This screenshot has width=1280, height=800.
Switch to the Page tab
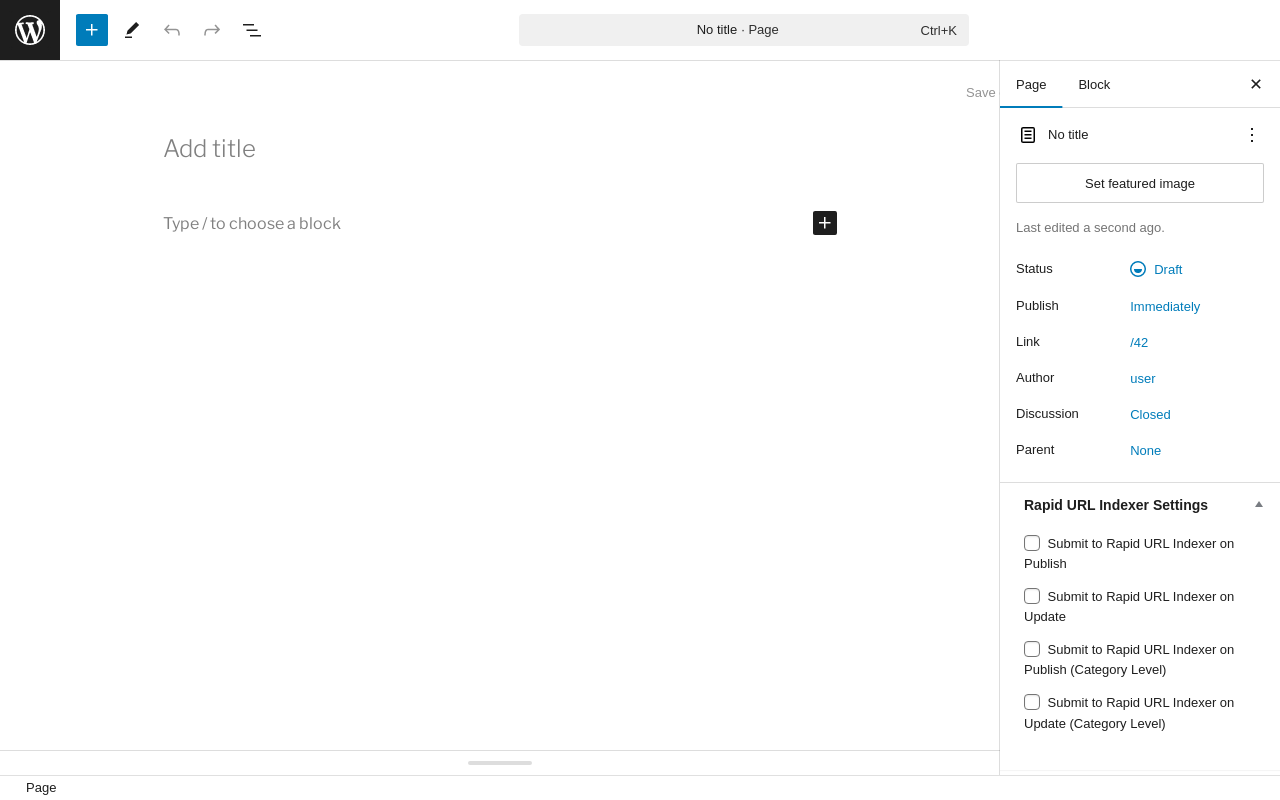tap(1031, 84)
